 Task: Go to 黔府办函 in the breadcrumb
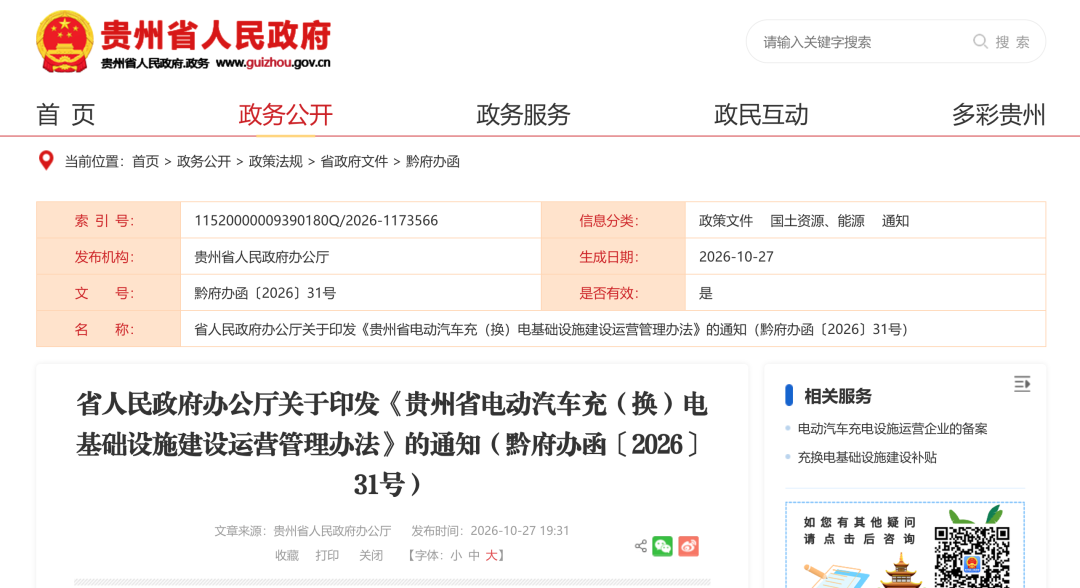coord(433,162)
